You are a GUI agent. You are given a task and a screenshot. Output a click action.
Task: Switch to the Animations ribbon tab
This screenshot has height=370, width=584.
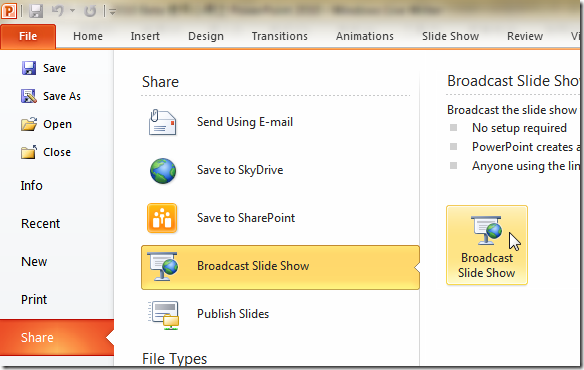[x=365, y=36]
